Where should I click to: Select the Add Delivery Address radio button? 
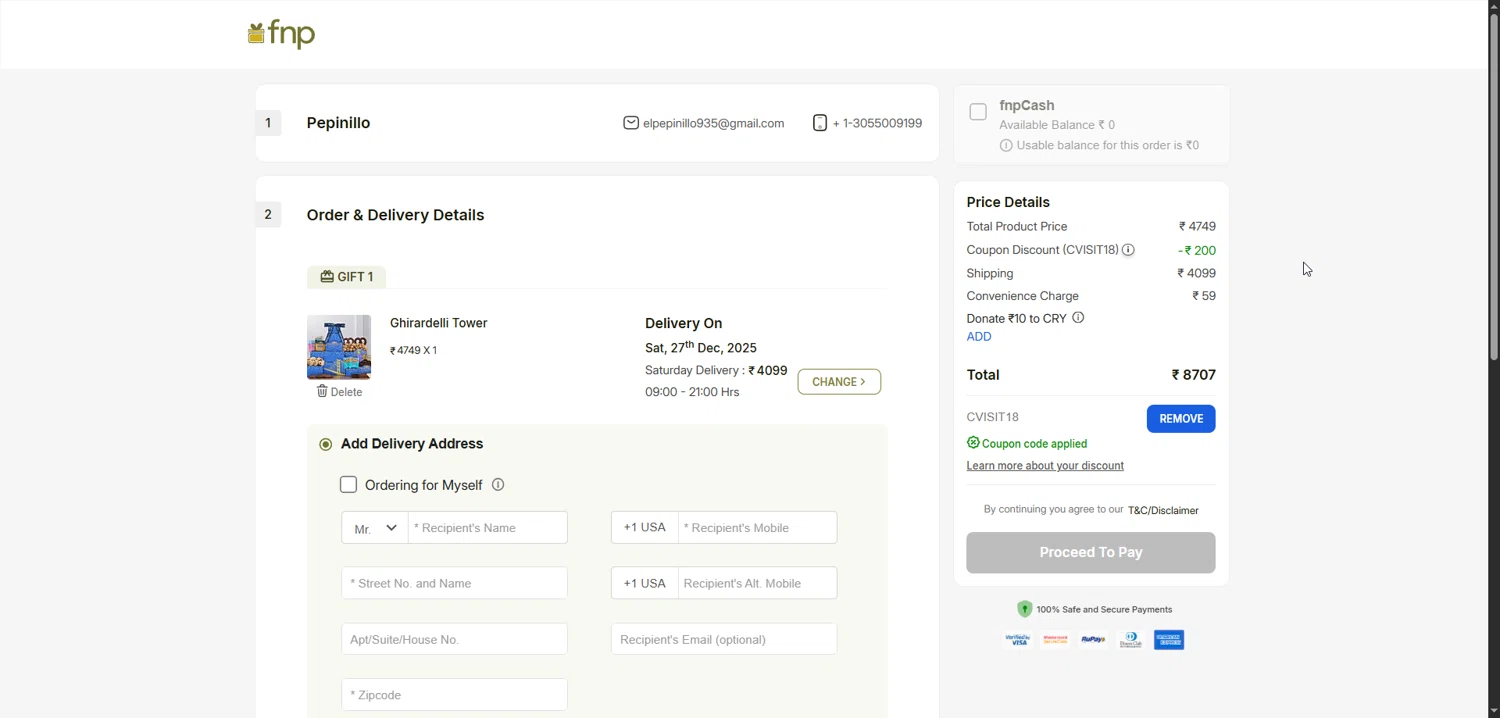point(326,444)
